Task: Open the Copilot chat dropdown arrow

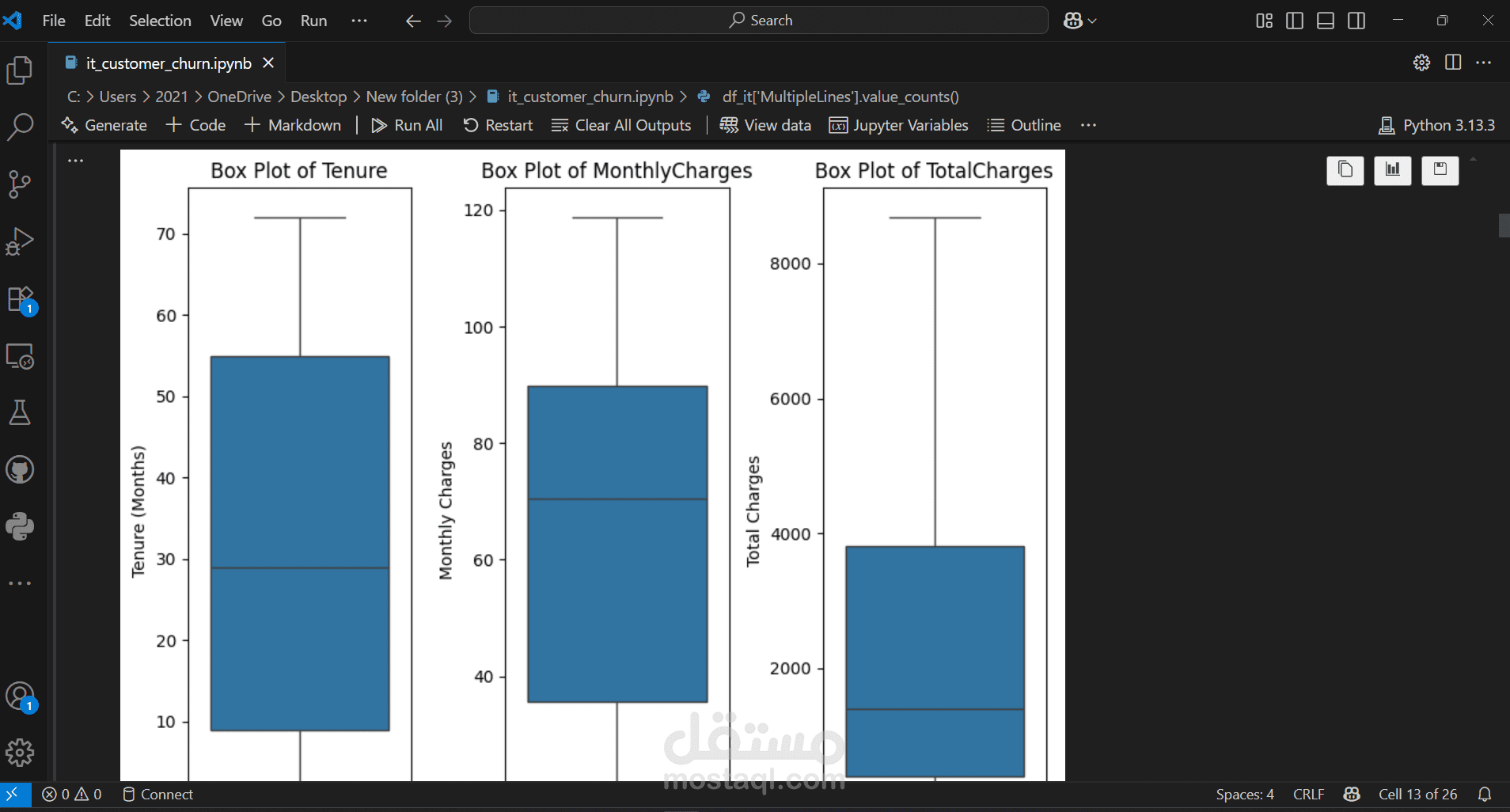Action: [x=1093, y=21]
